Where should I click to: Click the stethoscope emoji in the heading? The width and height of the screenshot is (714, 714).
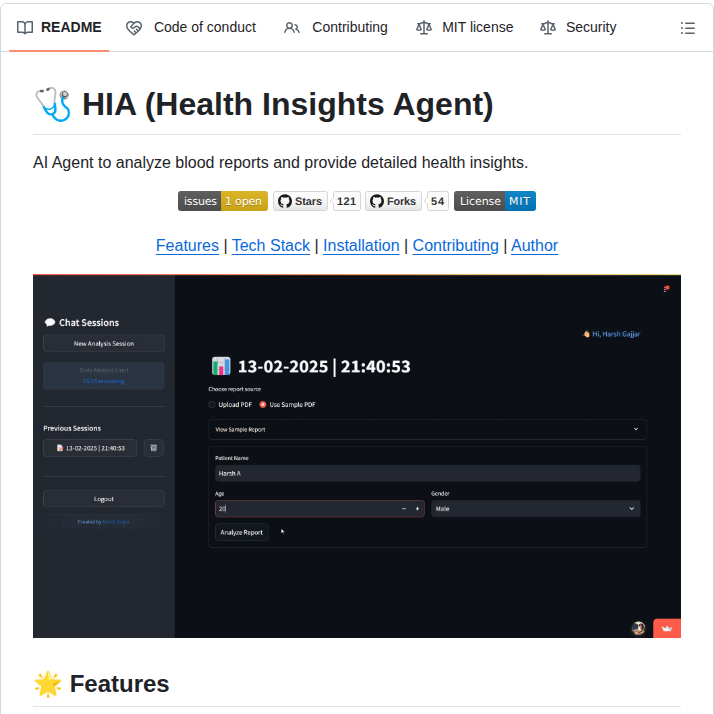(x=53, y=104)
